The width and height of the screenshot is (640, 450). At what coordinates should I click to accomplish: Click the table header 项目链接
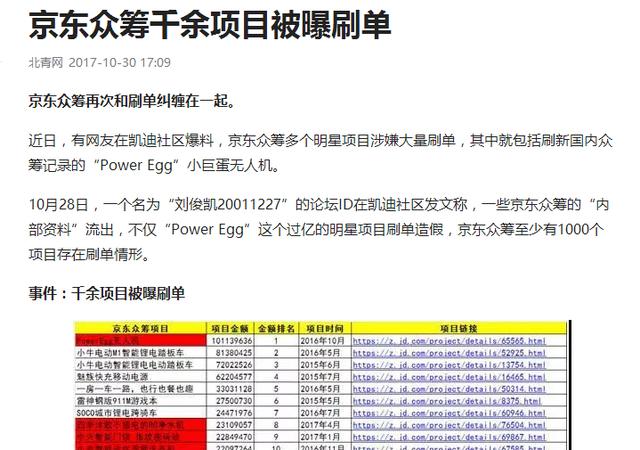pyautogui.click(x=459, y=328)
